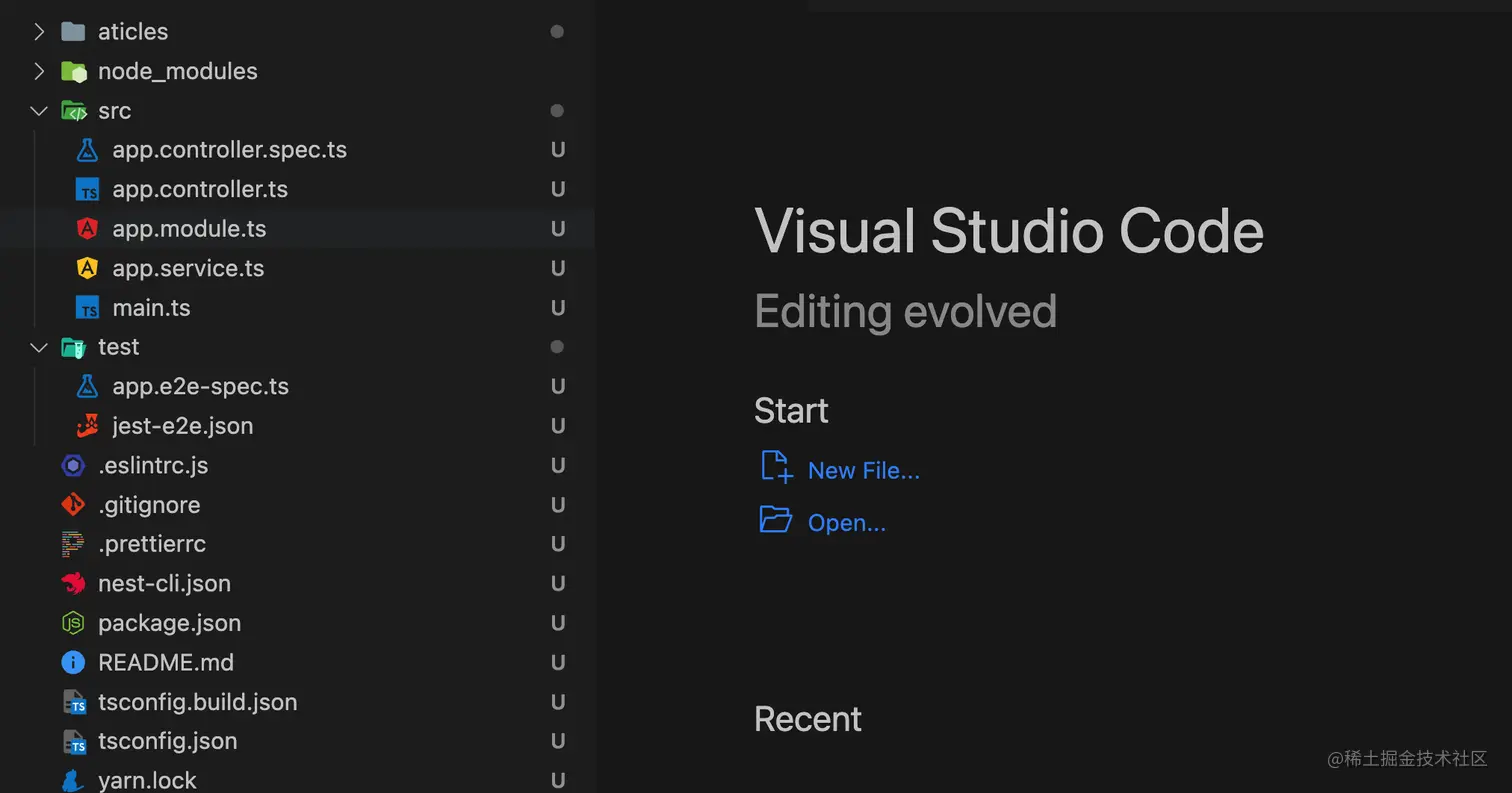Expand the node_modules folder chevron
This screenshot has width=1512, height=793.
pos(38,71)
